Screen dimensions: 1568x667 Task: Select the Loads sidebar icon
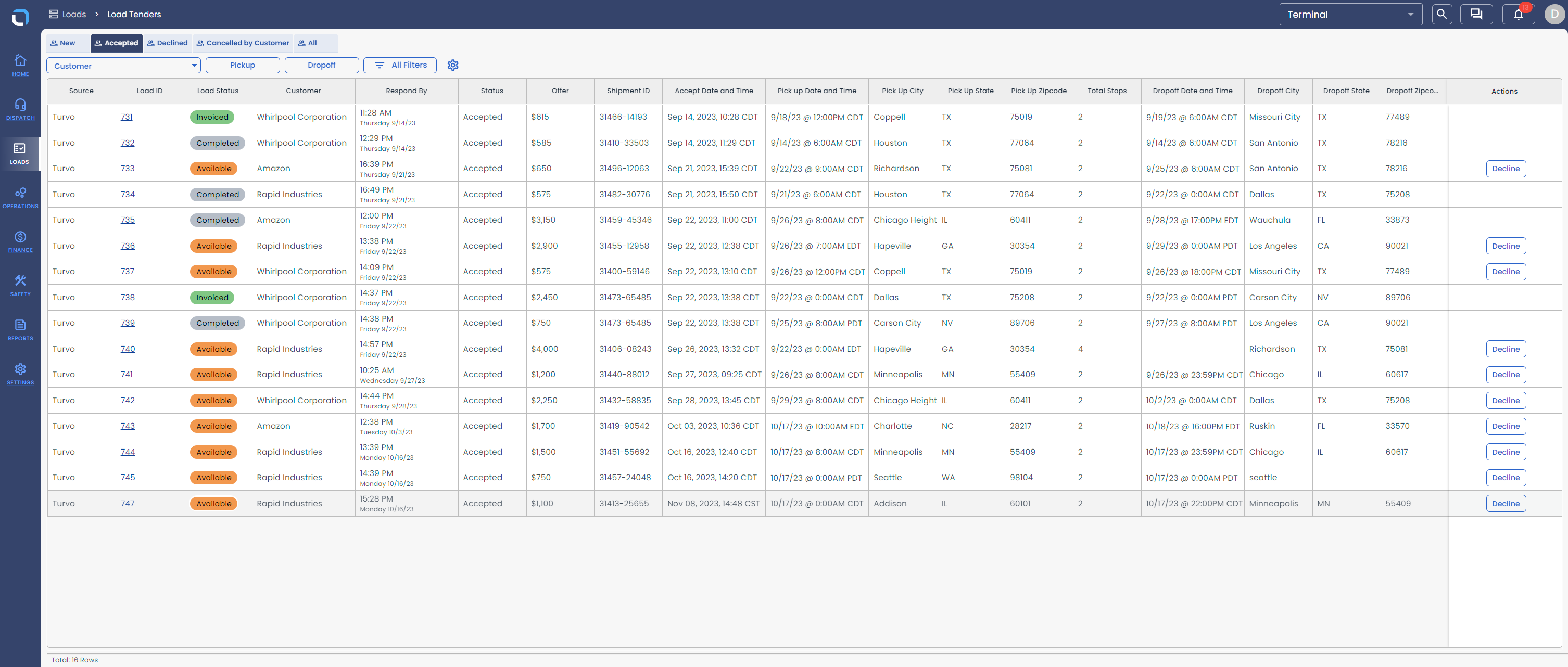point(20,153)
